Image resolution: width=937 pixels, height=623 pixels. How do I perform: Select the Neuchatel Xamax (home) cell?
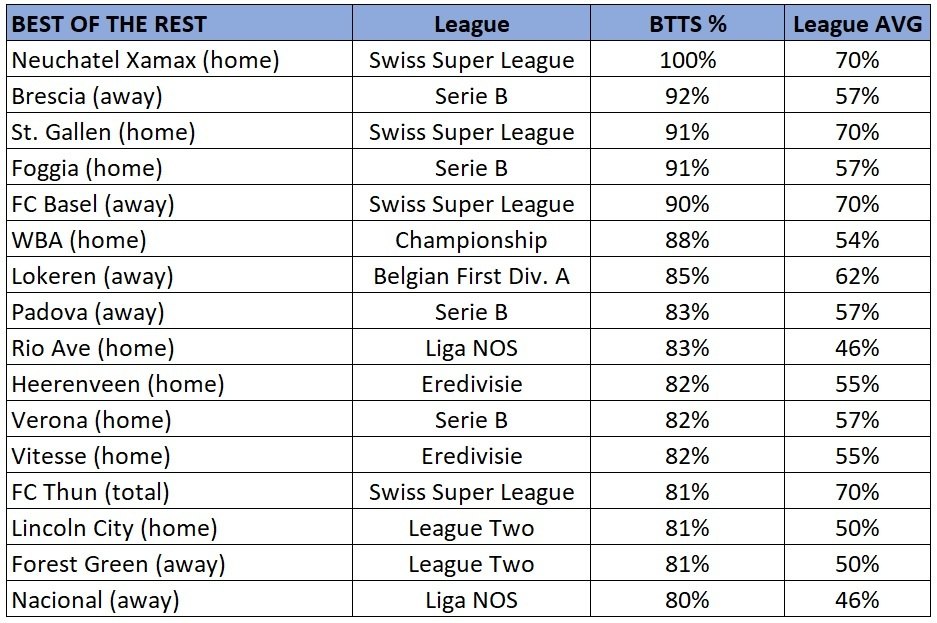(x=179, y=59)
